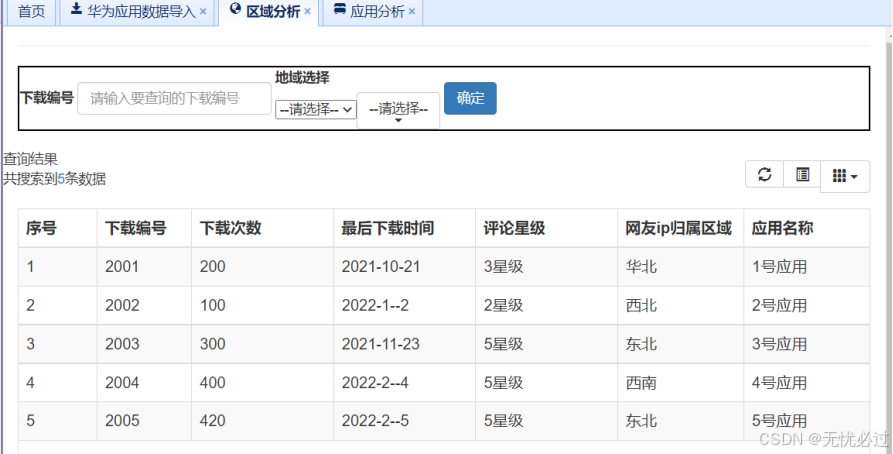Image resolution: width=893 pixels, height=454 pixels.
Task: Select the cell with download number 2002
Action: pyautogui.click(x=144, y=305)
